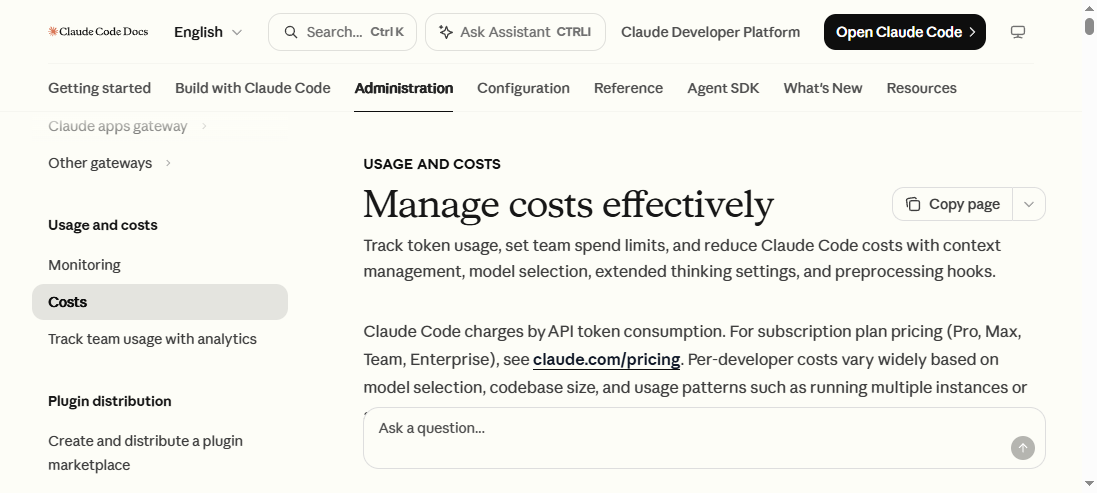Click the USAGE AND COSTS breadcrumb label

click(x=432, y=164)
